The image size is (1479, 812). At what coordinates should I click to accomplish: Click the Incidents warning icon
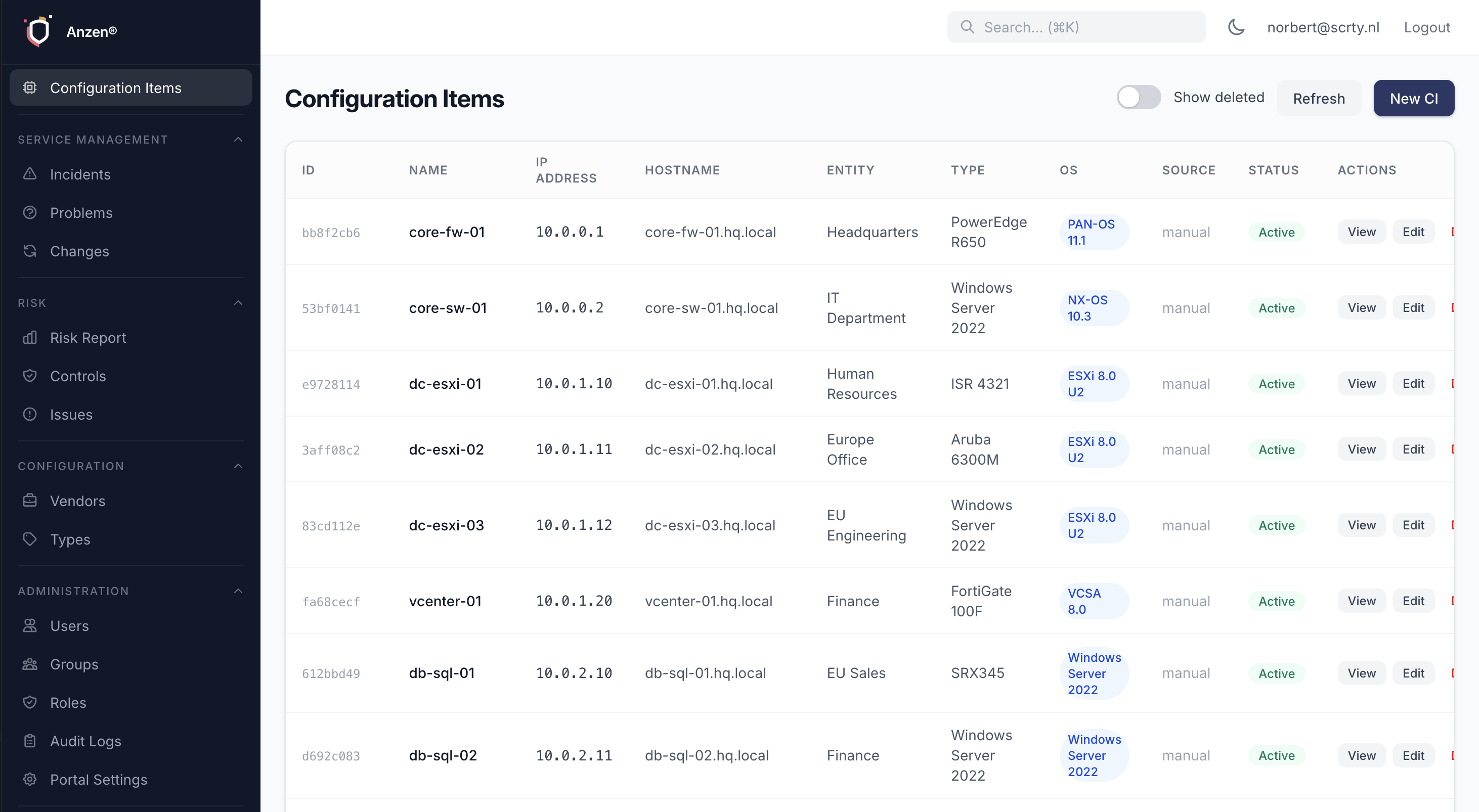pos(30,174)
